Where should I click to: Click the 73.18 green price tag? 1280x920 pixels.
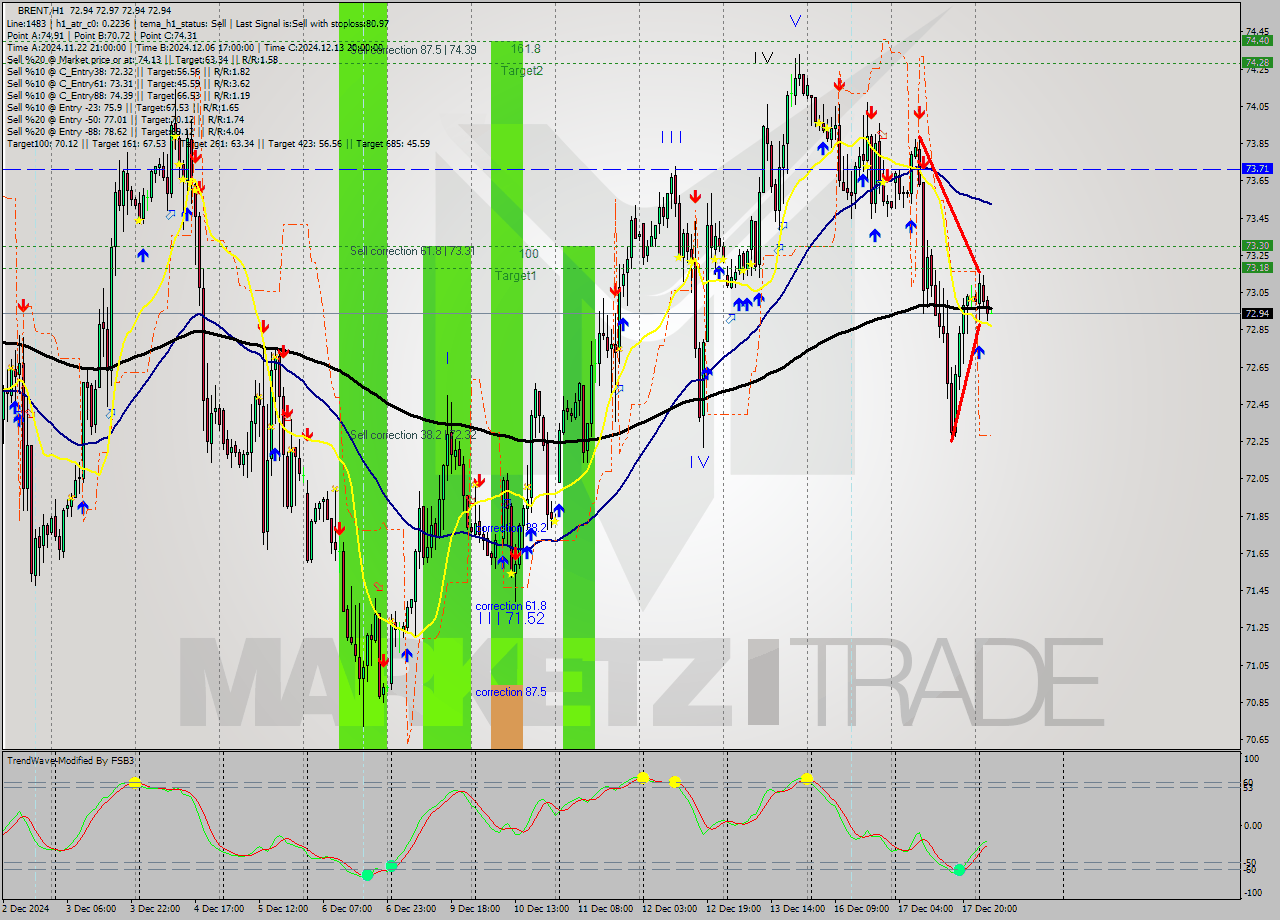[x=1257, y=267]
